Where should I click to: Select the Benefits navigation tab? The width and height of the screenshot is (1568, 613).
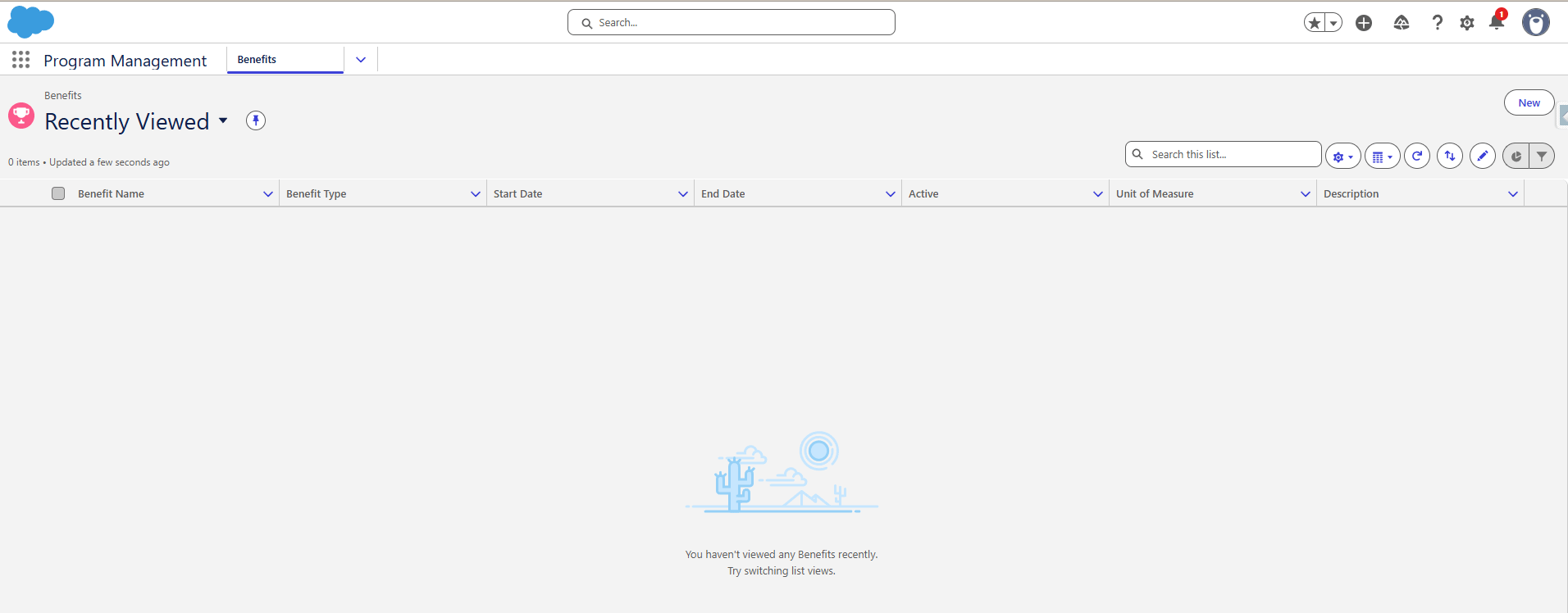257,60
